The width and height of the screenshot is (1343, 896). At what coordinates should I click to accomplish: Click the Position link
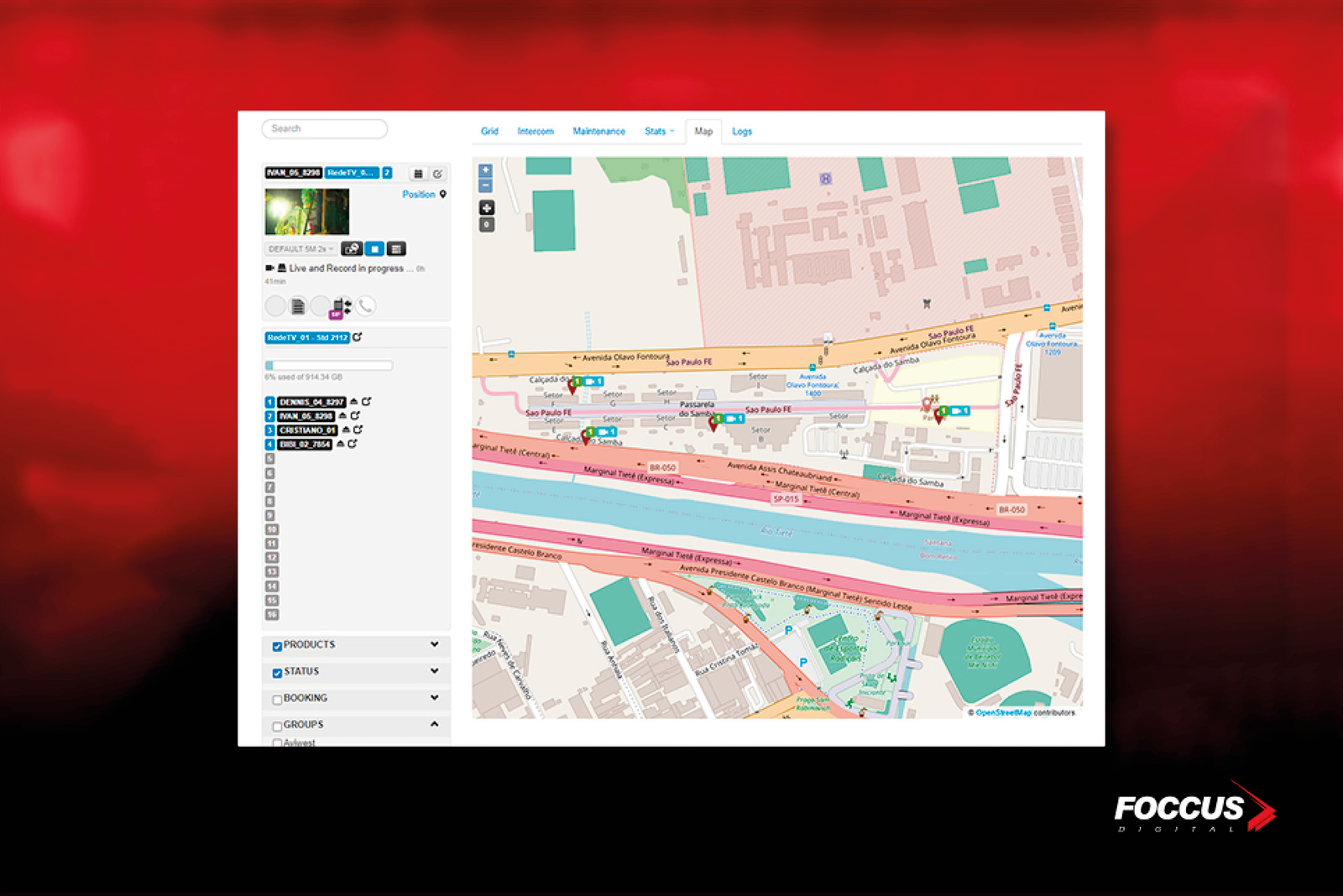pos(419,195)
